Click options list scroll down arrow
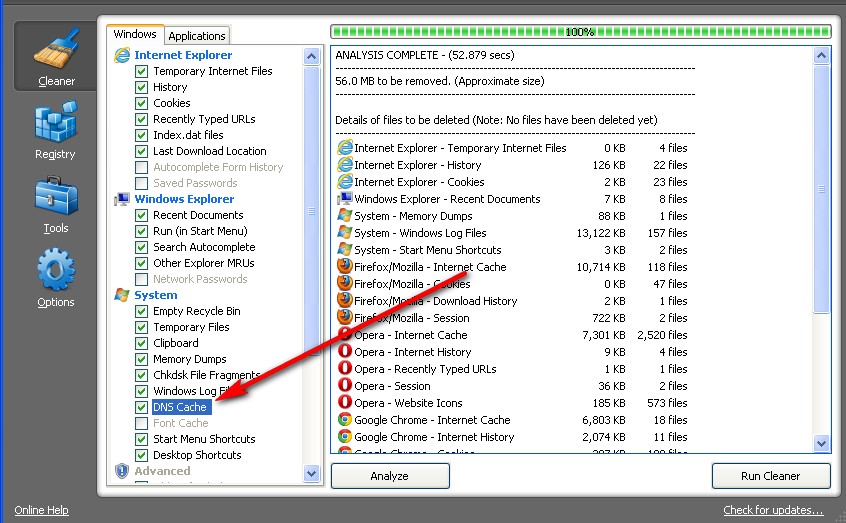This screenshot has width=846, height=523. (x=311, y=474)
